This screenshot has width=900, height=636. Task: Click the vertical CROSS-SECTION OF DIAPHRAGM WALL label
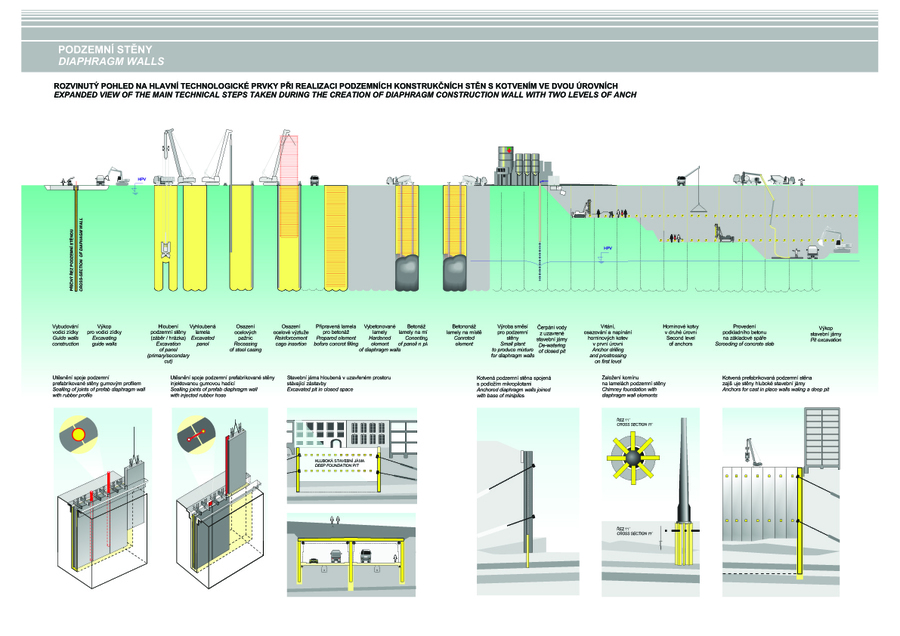(81, 254)
